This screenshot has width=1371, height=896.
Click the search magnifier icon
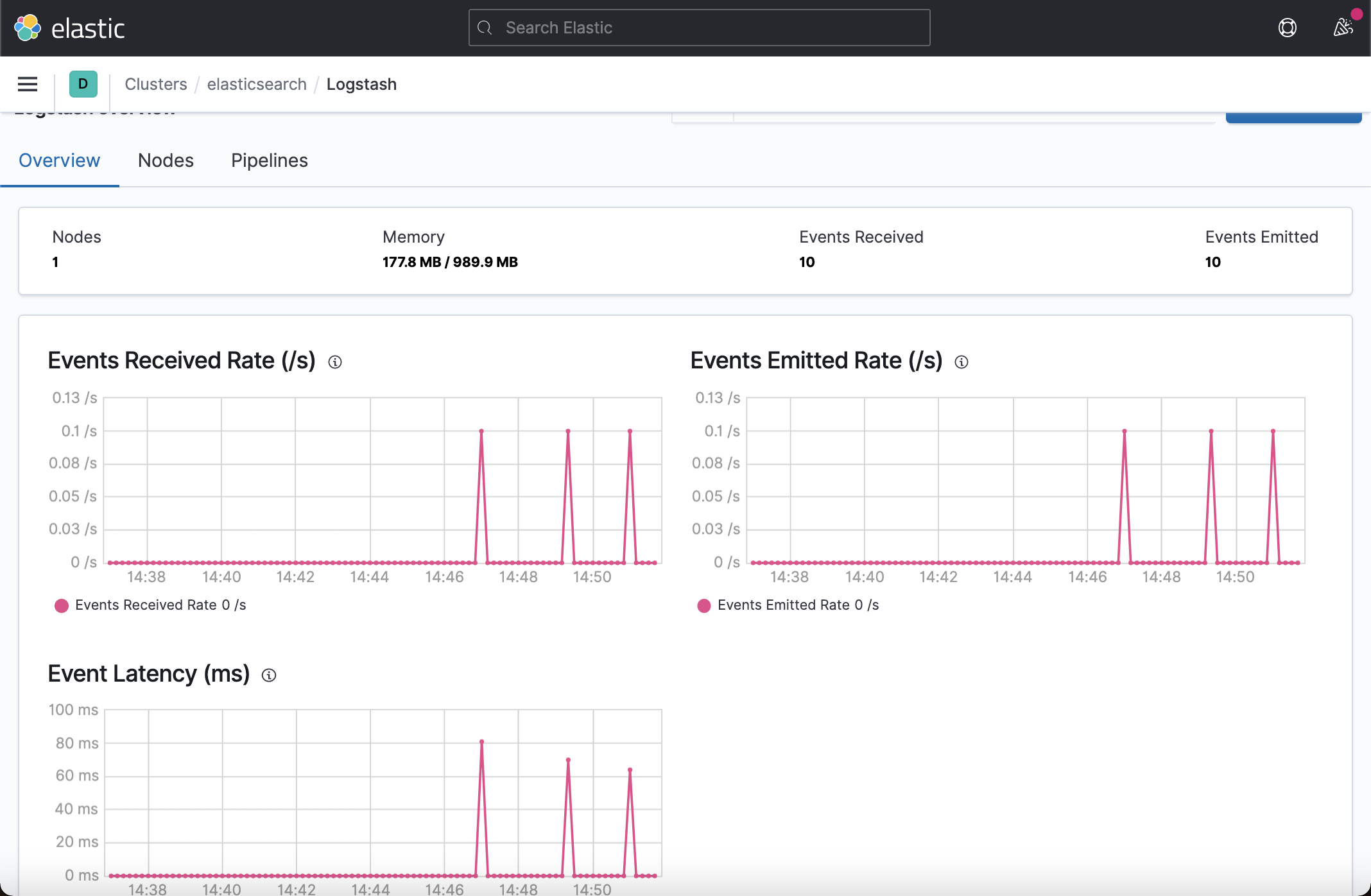(485, 28)
